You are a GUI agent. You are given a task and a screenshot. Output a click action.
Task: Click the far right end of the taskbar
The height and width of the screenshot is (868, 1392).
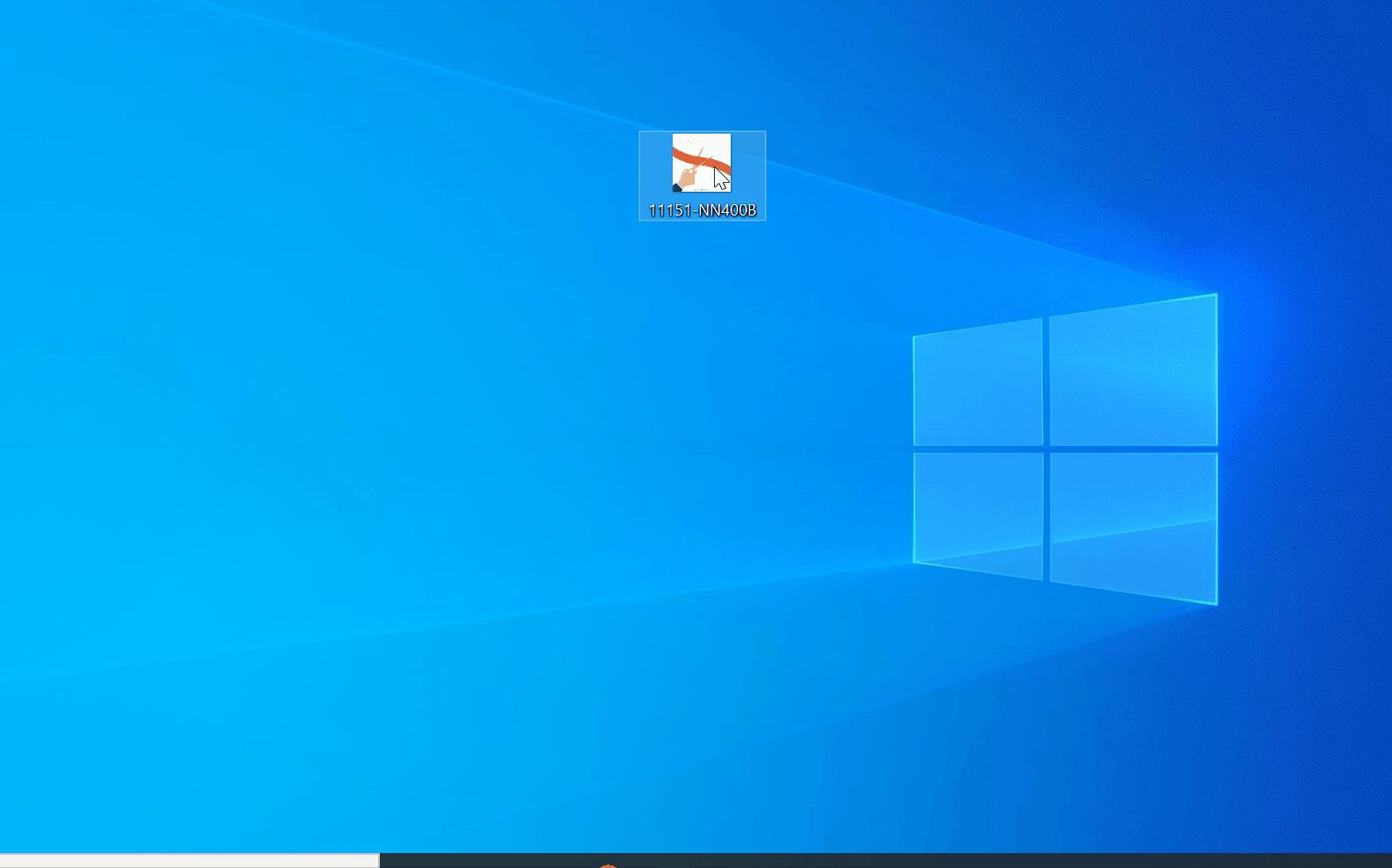click(x=1381, y=861)
